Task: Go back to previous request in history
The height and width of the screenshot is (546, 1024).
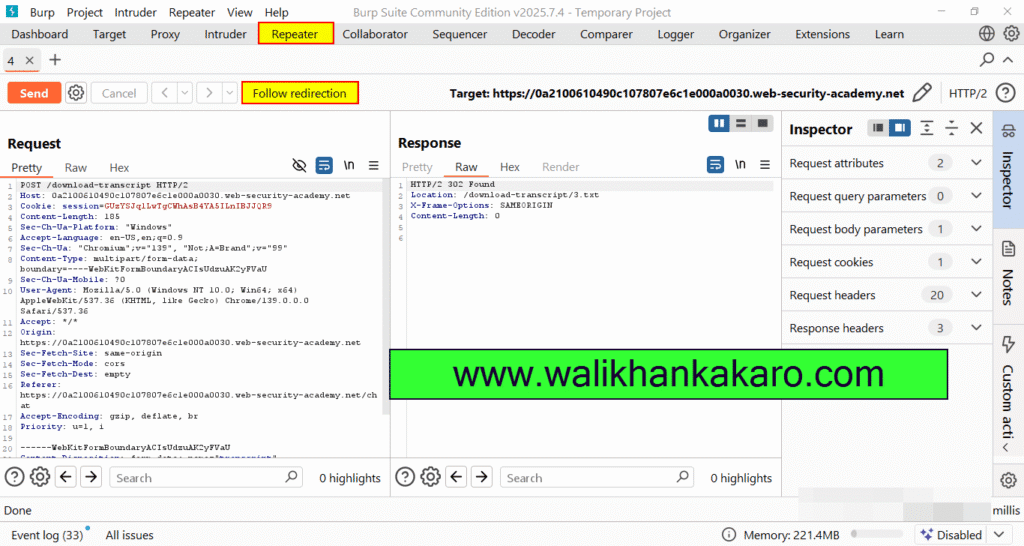Action: (x=165, y=93)
